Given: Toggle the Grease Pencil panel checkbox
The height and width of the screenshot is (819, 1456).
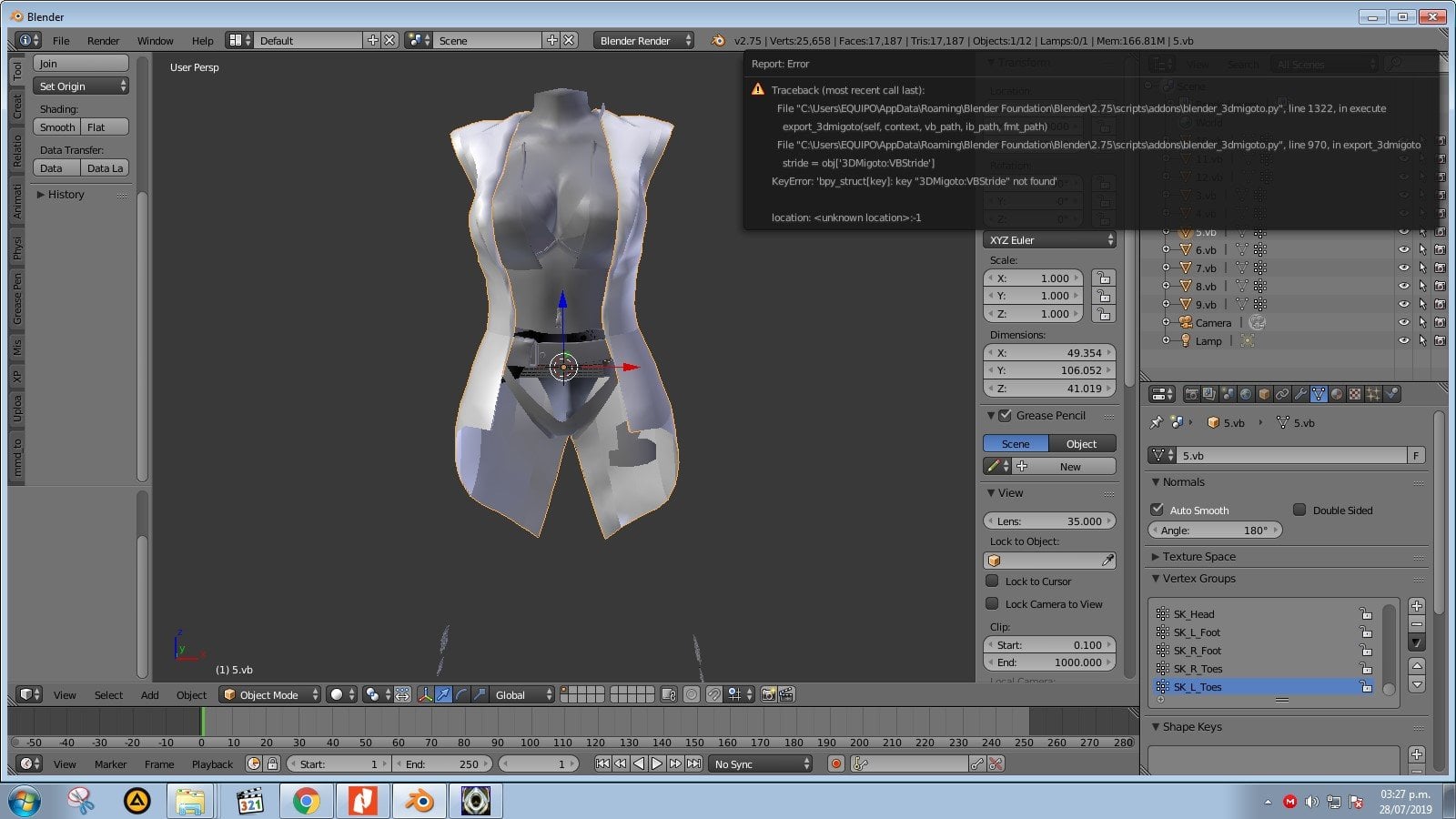Looking at the screenshot, I should (1006, 415).
